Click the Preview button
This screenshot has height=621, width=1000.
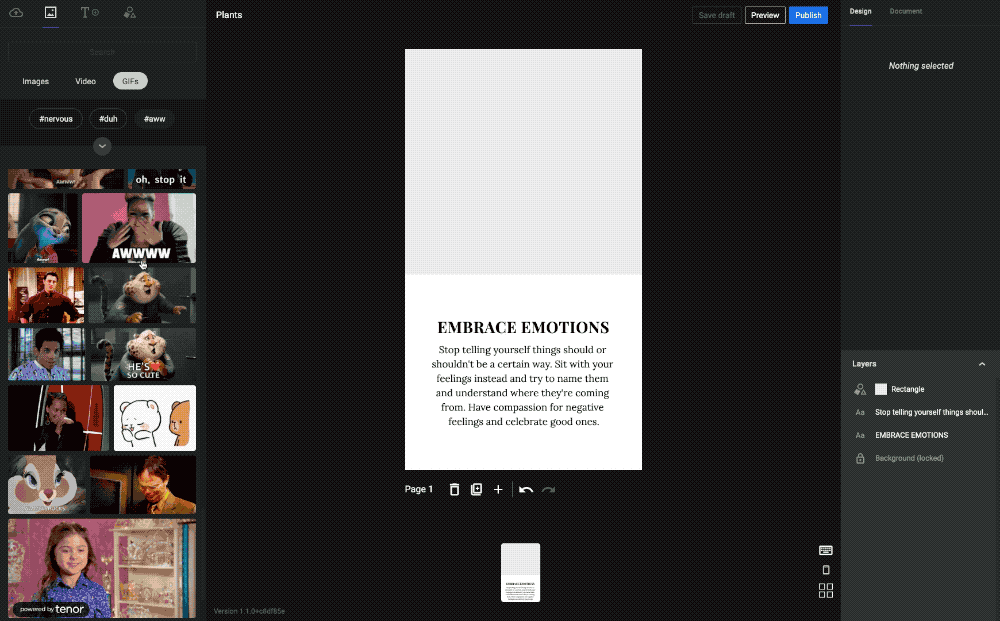coord(765,15)
